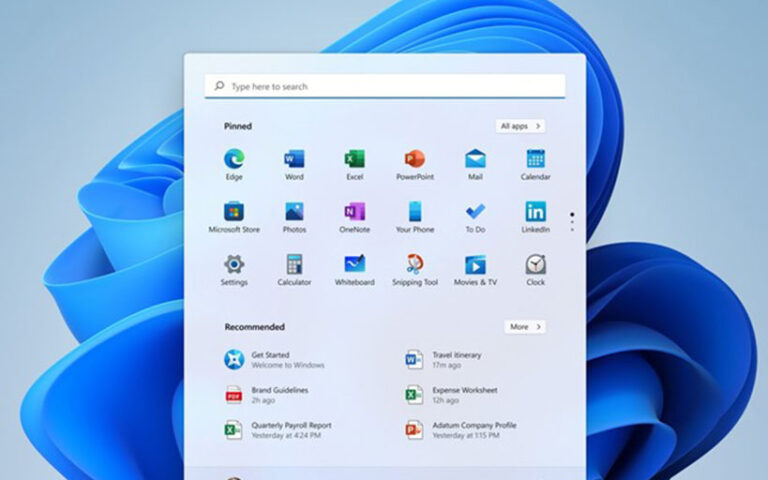
Task: Click inside the Type here to search box
Action: 385,86
